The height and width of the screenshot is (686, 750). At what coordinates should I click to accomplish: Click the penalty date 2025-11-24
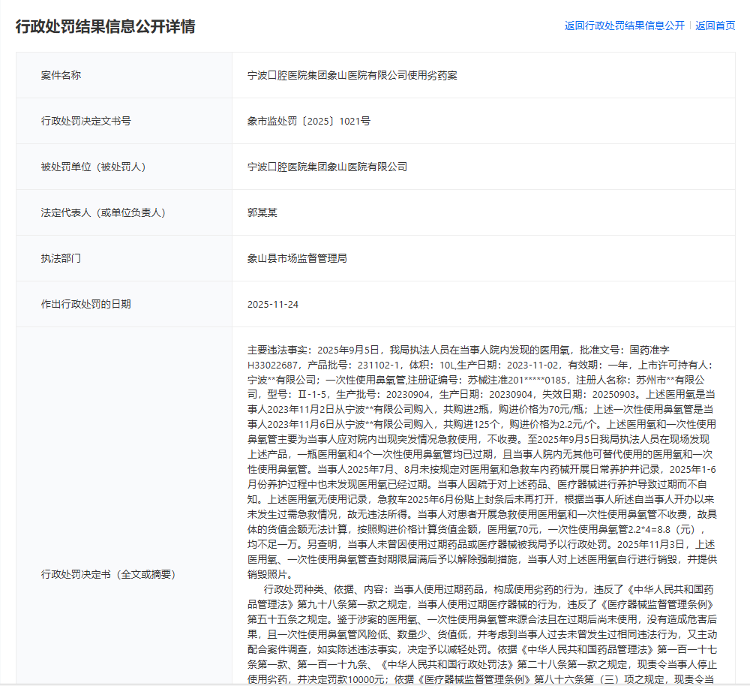tap(272, 304)
